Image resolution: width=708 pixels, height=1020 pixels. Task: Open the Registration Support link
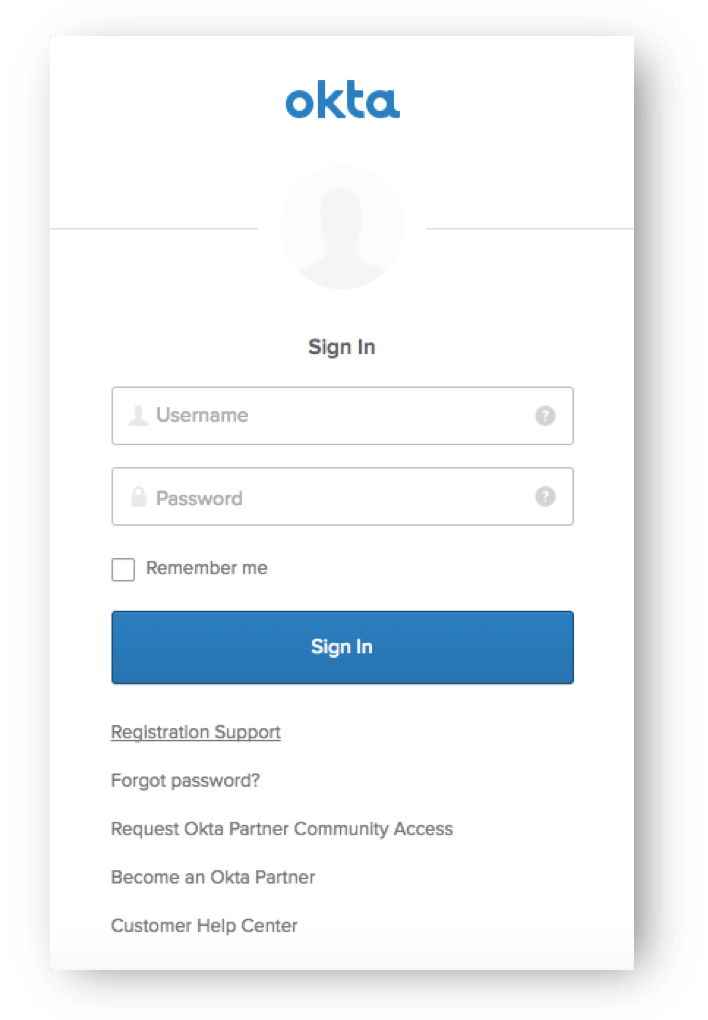196,732
